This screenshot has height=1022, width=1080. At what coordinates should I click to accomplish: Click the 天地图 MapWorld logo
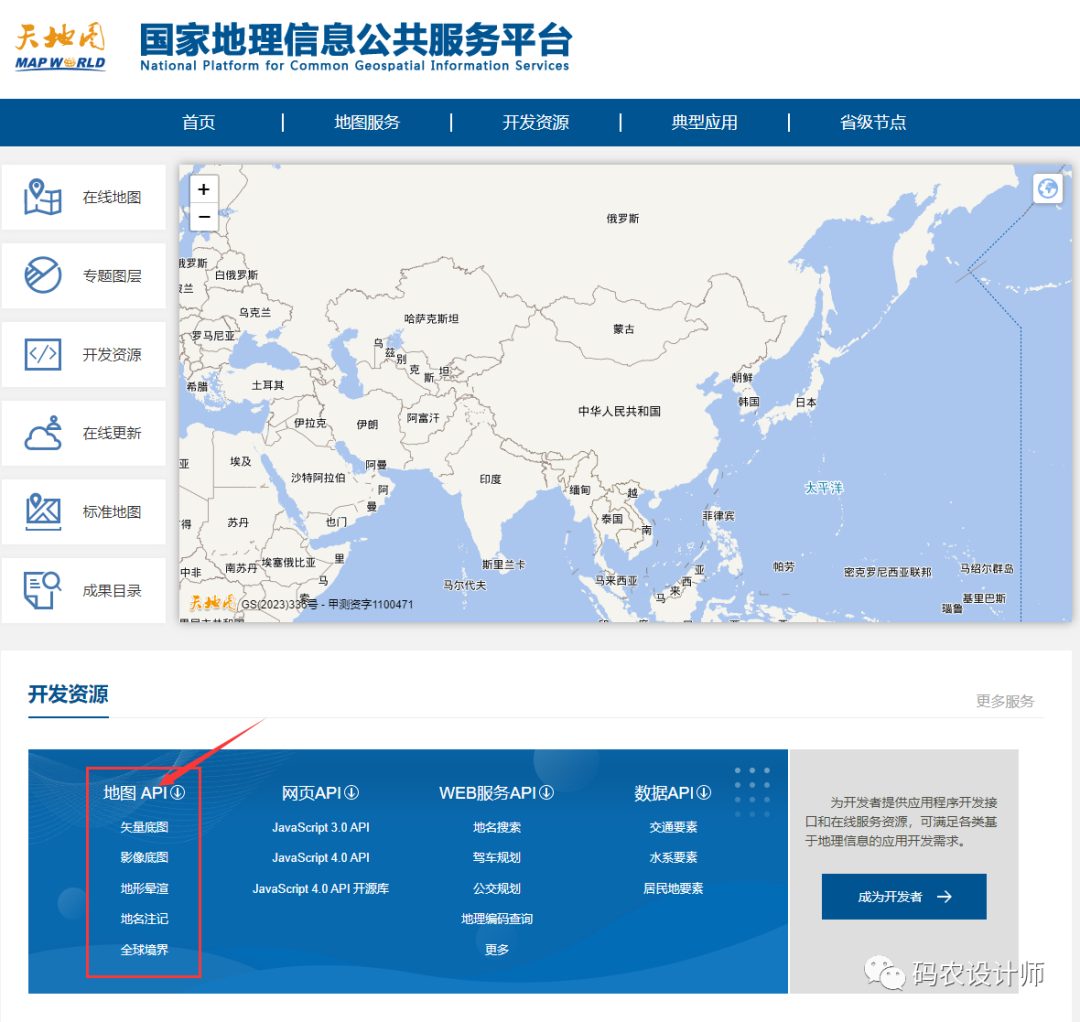click(61, 47)
